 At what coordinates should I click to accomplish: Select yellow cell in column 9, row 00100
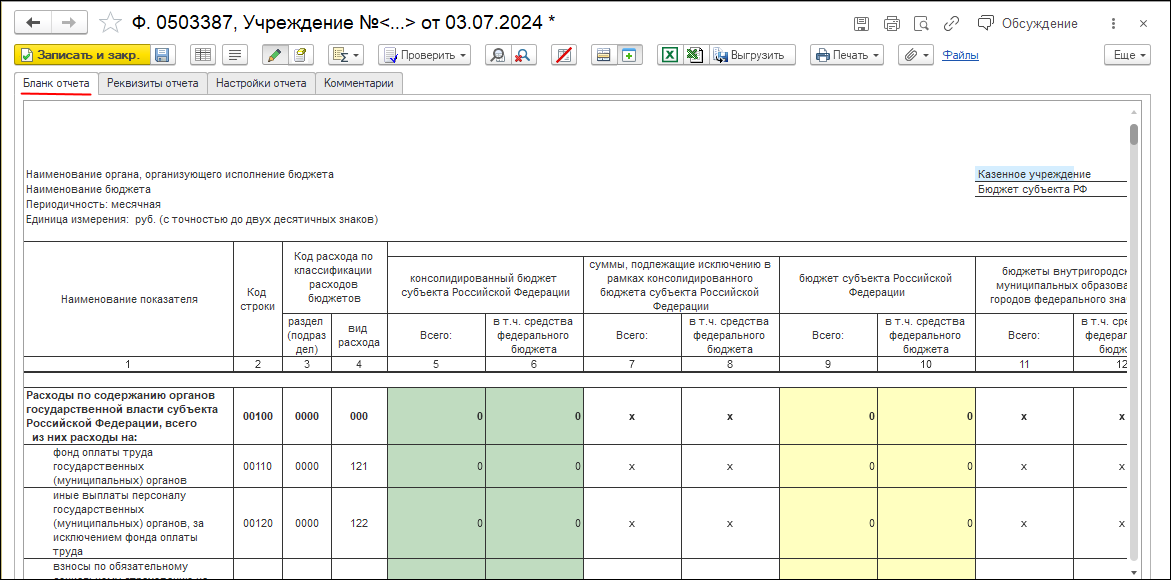coord(828,416)
